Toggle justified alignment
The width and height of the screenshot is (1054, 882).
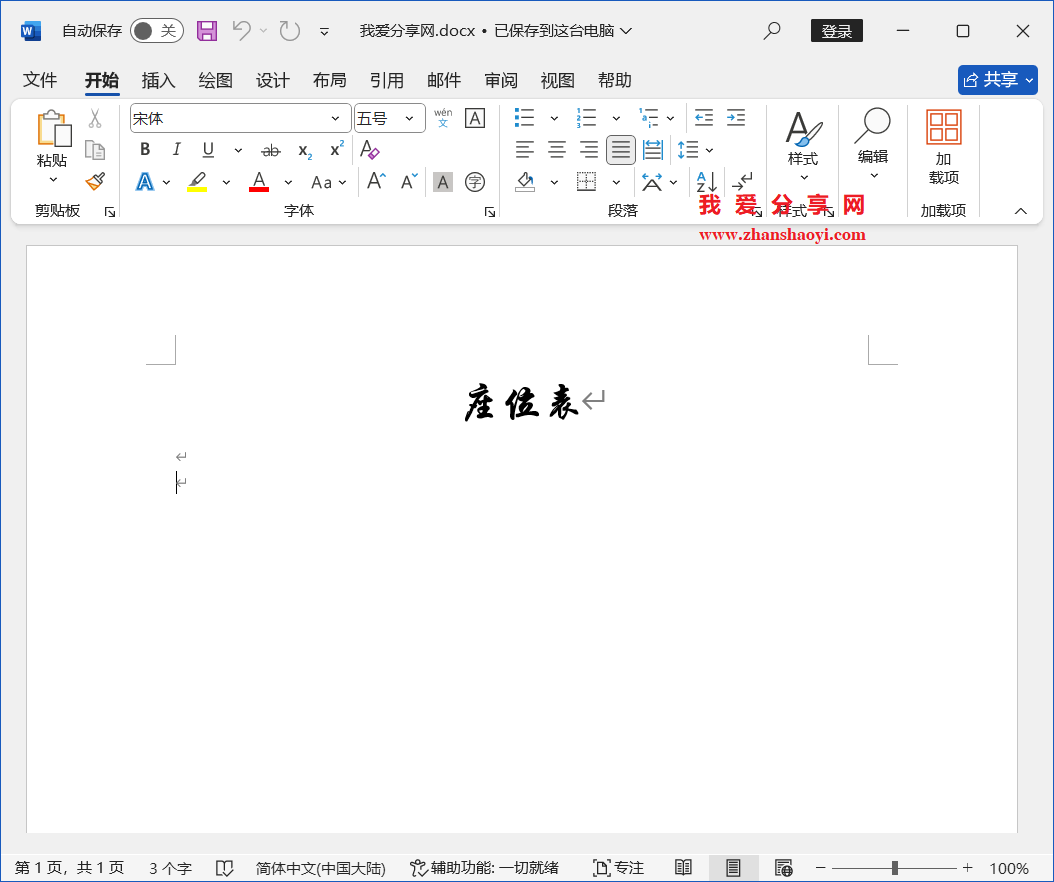pyautogui.click(x=620, y=149)
